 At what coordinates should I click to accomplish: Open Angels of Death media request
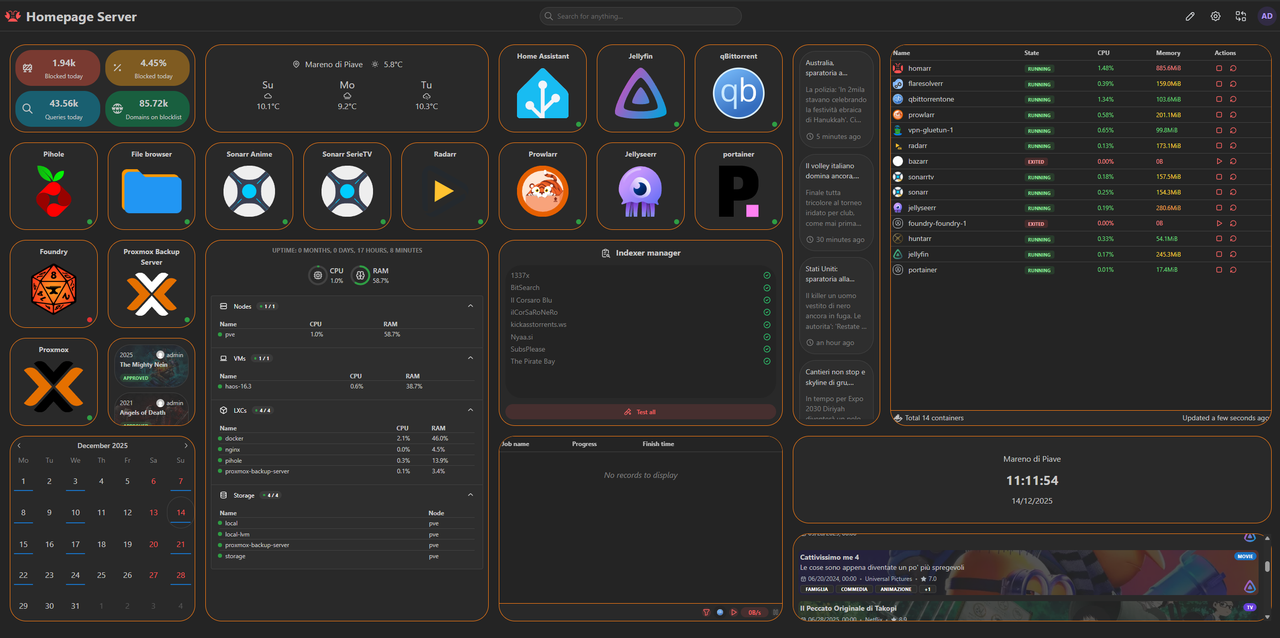pos(152,408)
